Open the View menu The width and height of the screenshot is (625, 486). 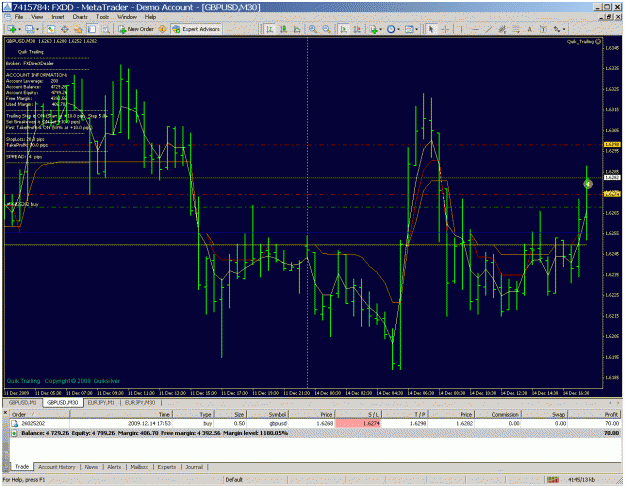click(x=37, y=17)
